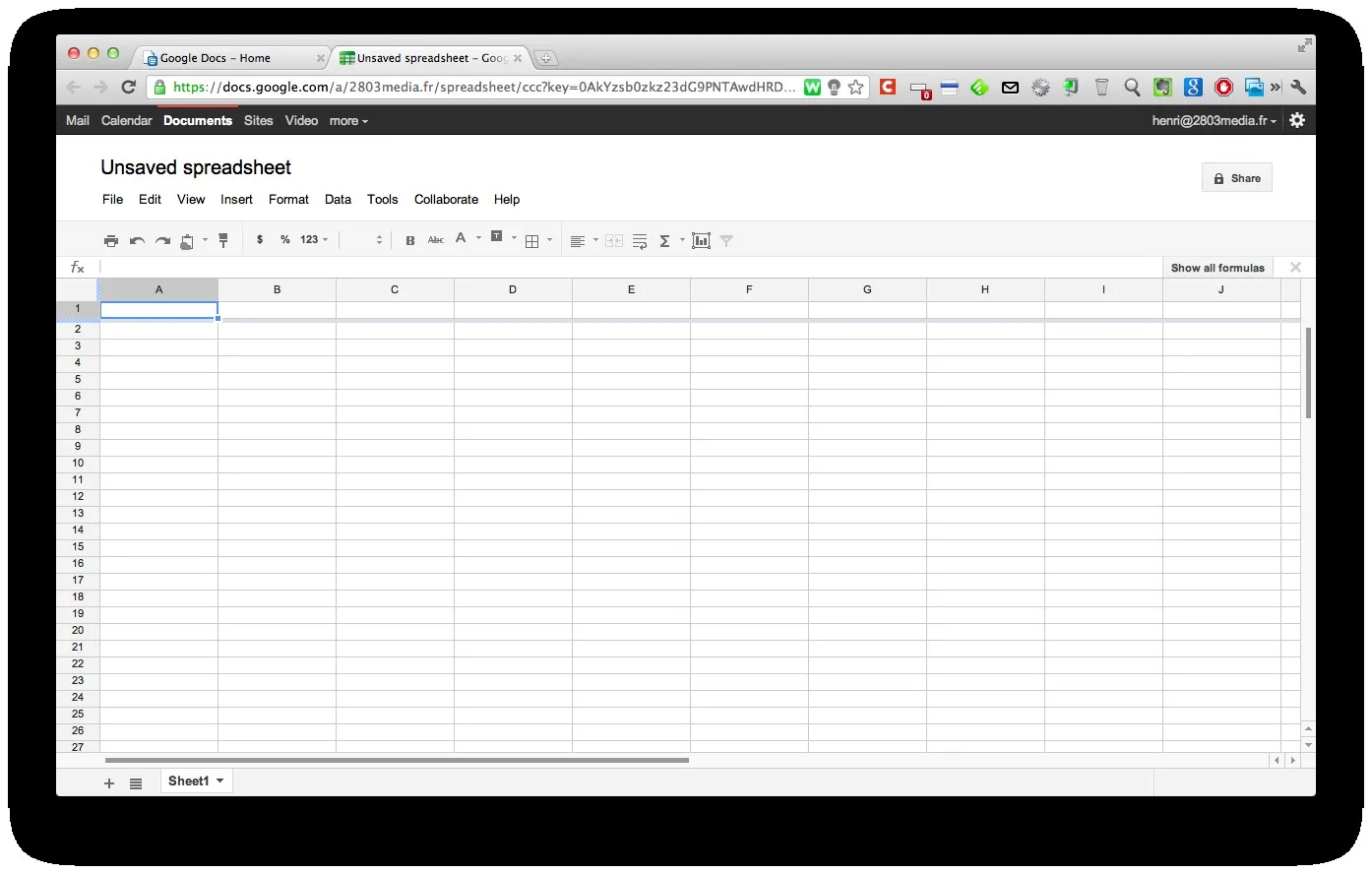Image resolution: width=1372 pixels, height=874 pixels.
Task: Open the Format menu
Action: point(288,200)
